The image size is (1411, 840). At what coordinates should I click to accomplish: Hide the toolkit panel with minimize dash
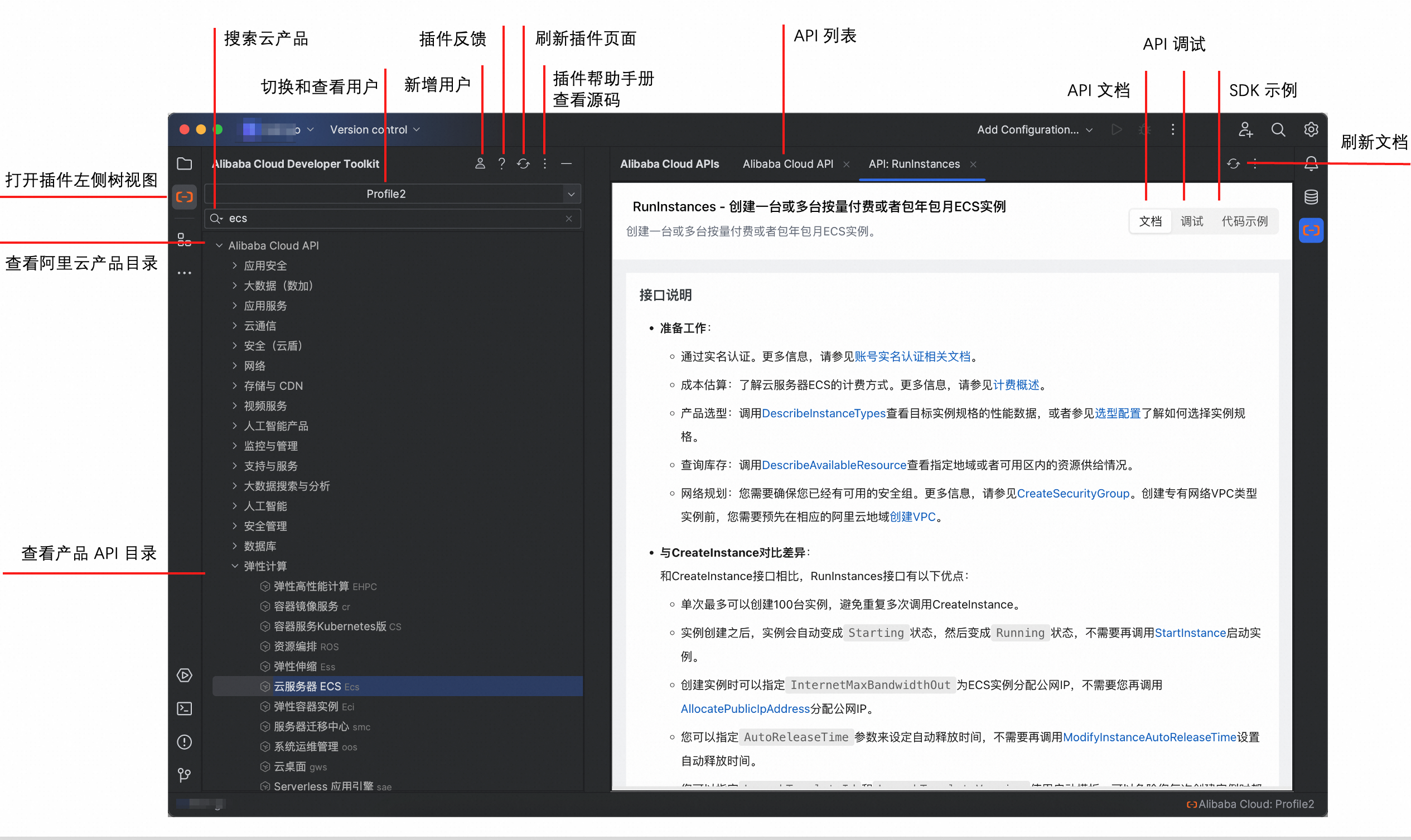[567, 164]
